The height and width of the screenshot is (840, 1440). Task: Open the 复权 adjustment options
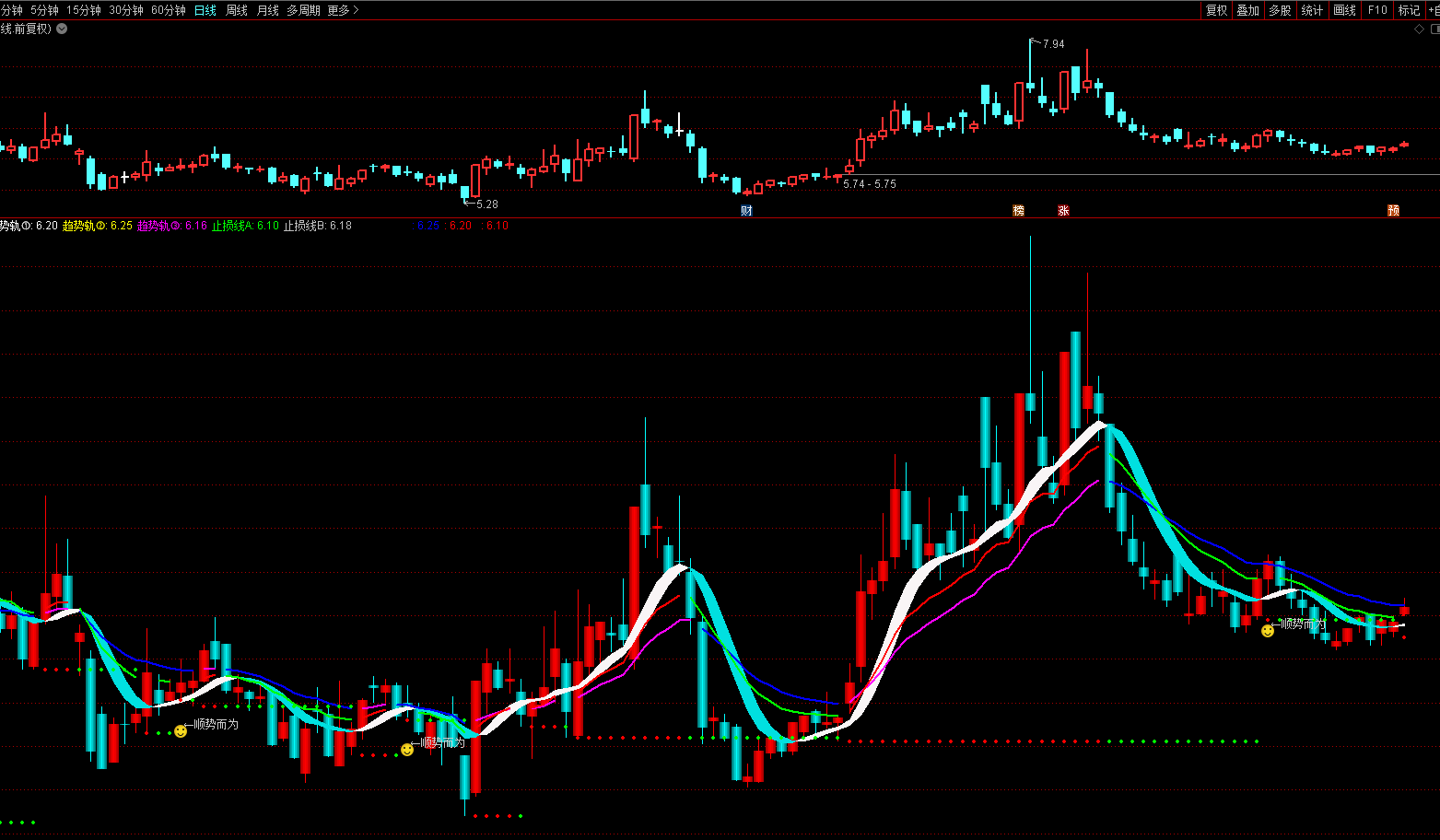point(1216,10)
